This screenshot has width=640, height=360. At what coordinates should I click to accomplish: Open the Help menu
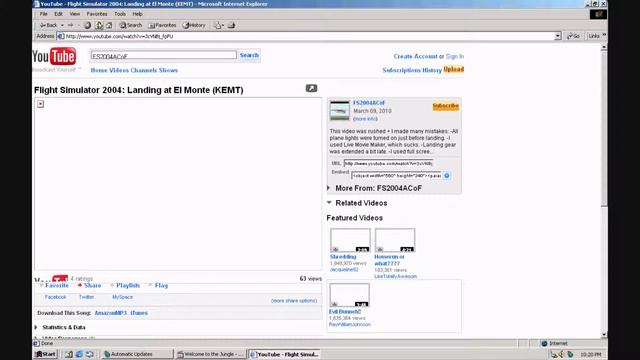click(x=138, y=14)
